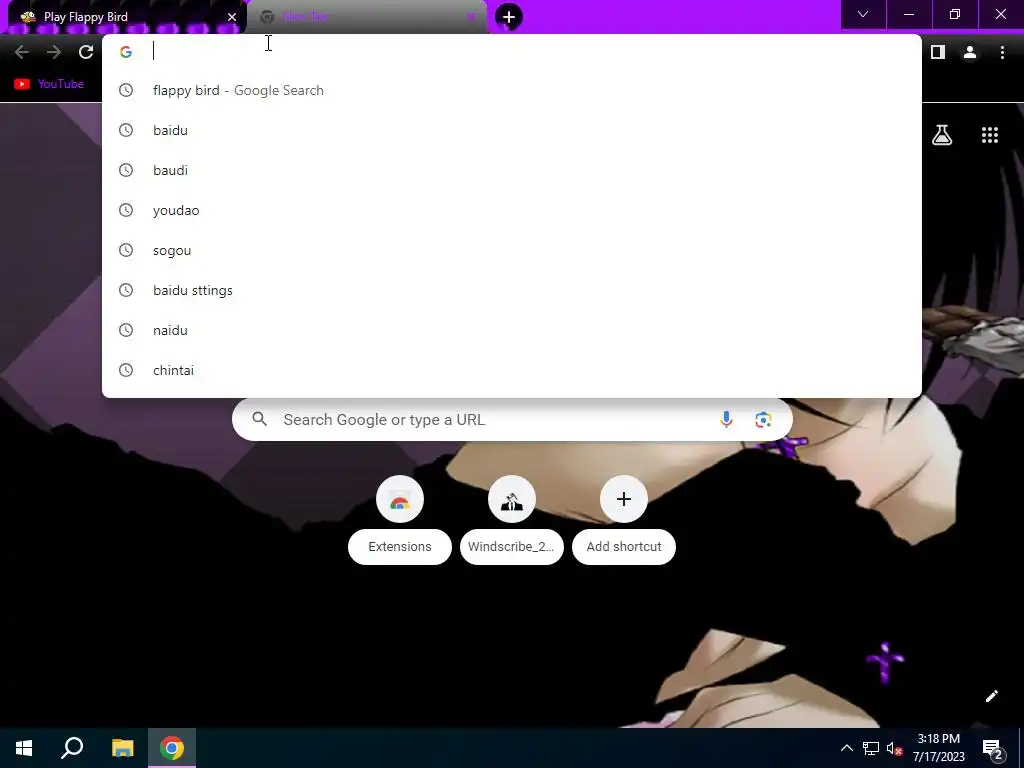Select the 'baudi' suggestion

[x=512, y=170]
